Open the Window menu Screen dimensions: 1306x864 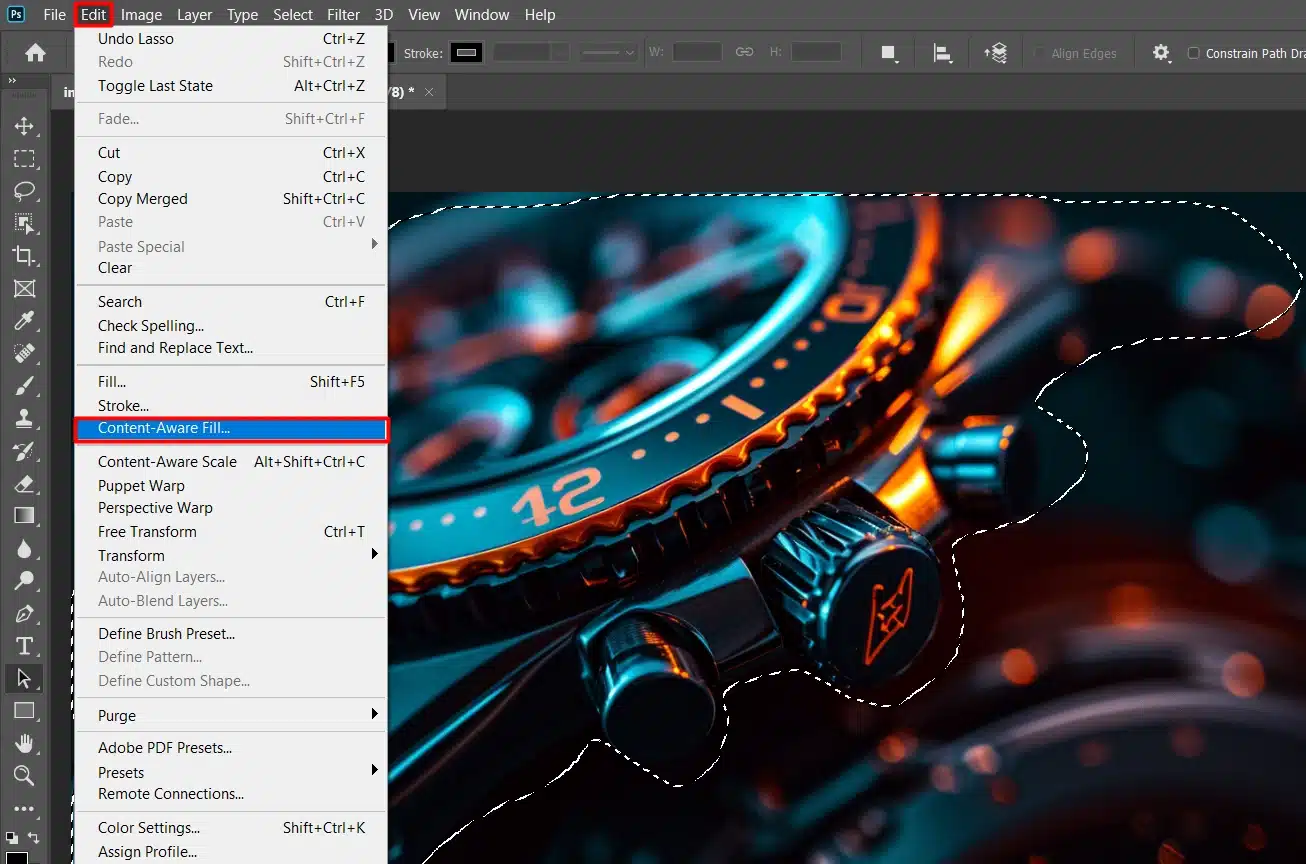click(x=482, y=15)
